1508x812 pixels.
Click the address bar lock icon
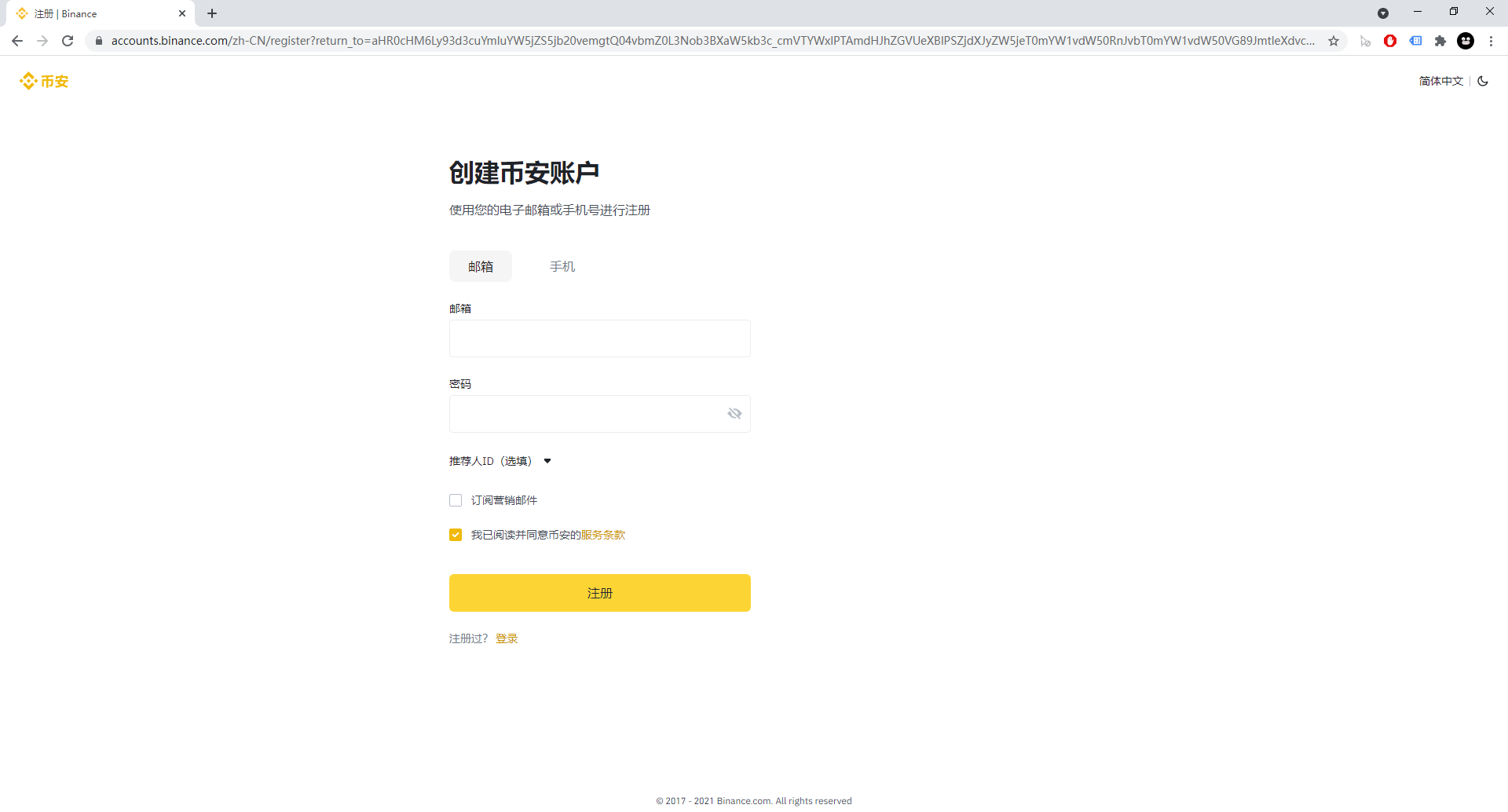pos(99,41)
